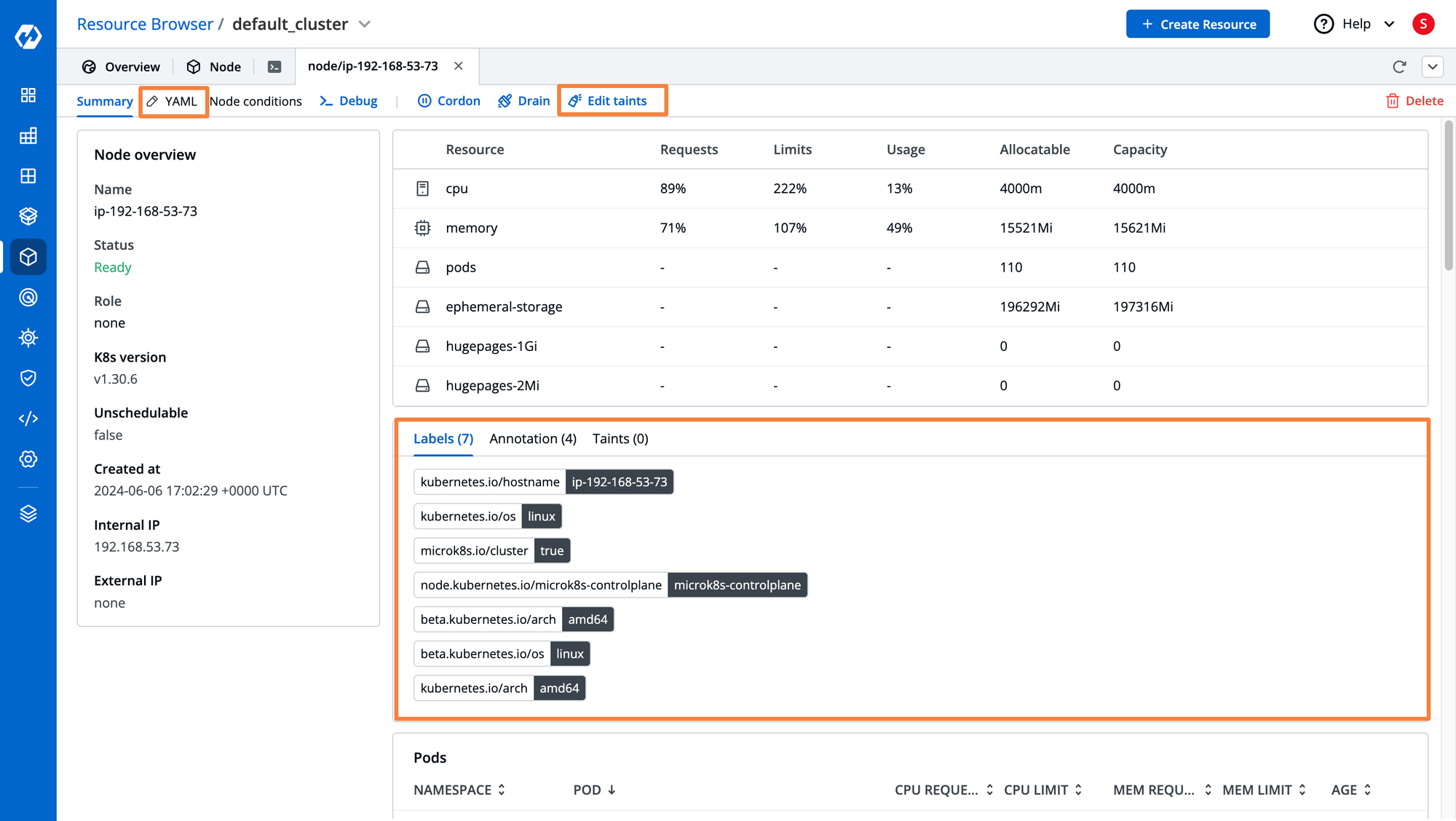Open the Node conditions tab

point(256,100)
